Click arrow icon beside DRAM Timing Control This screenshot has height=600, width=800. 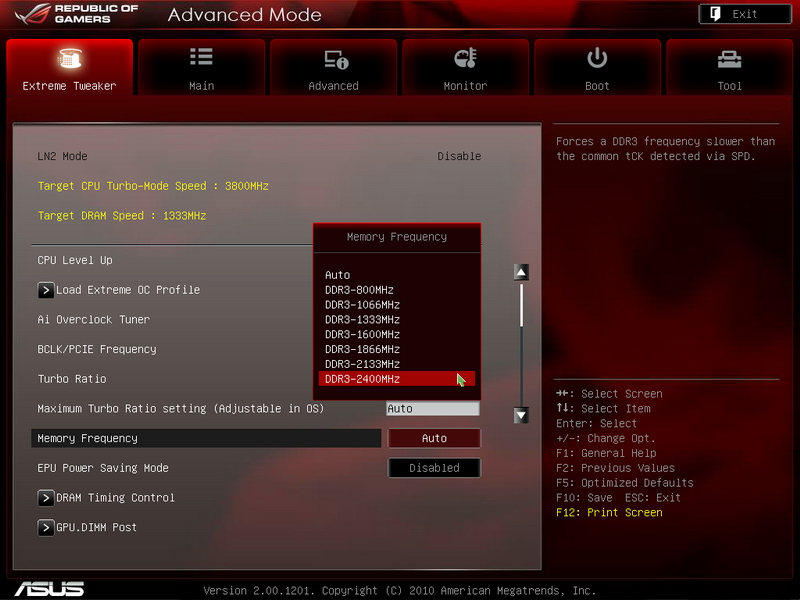click(45, 497)
